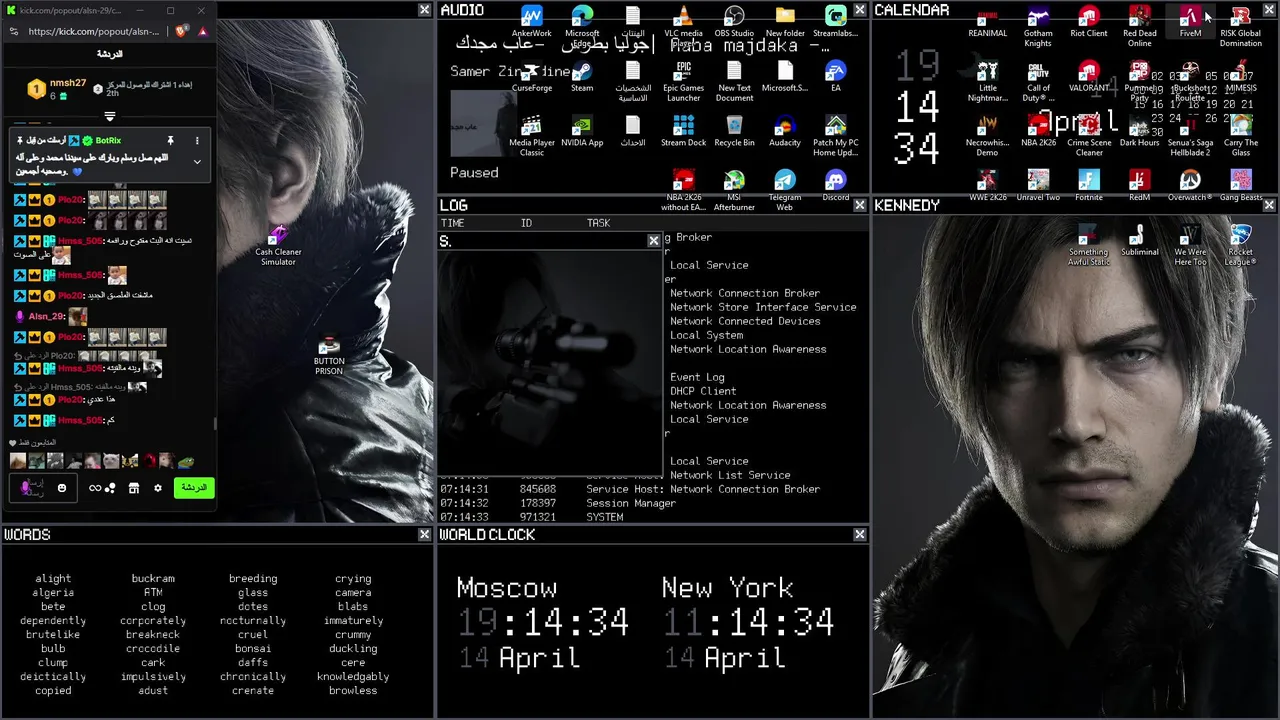1280x720 pixels.
Task: Launch Fortnite desktop shortcut
Action: coord(1088,185)
